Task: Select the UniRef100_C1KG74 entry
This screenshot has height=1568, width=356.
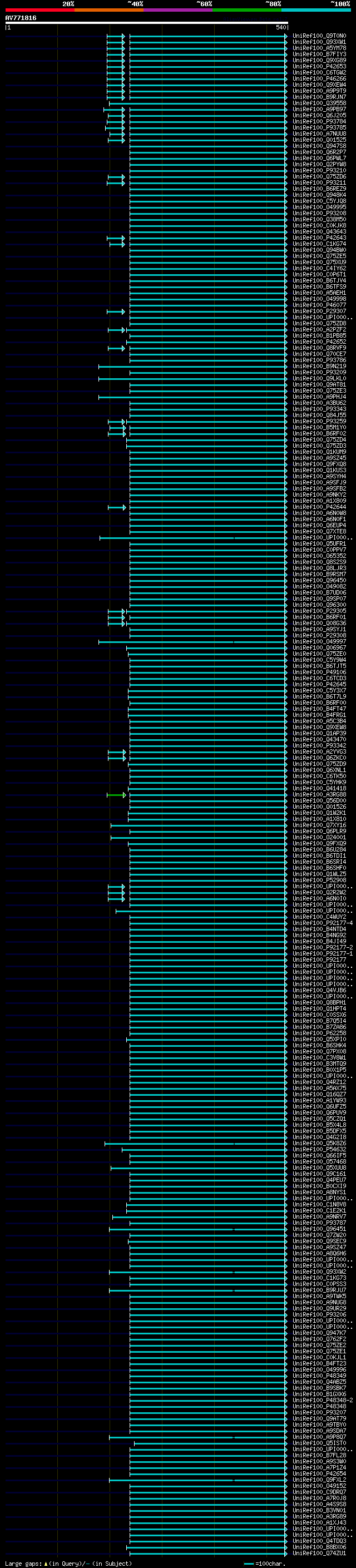Action: click(319, 244)
